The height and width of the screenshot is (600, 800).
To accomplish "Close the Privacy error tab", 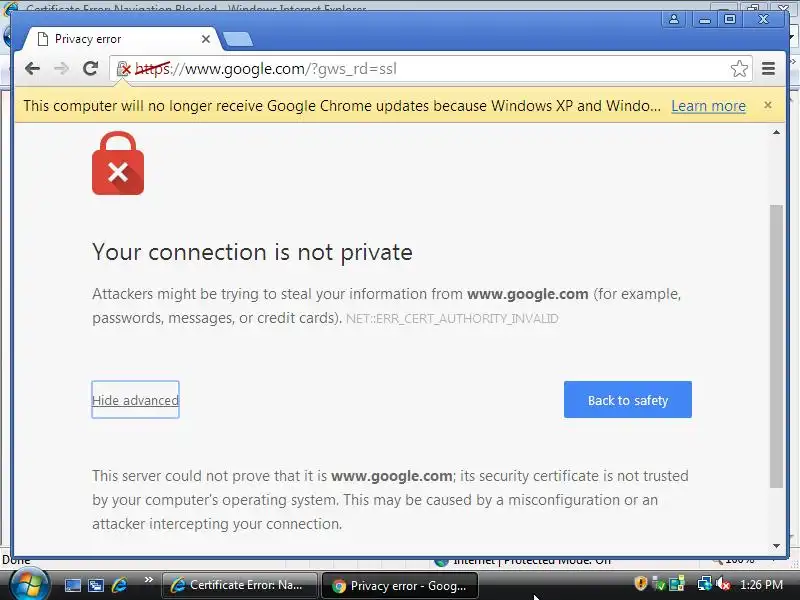I will [206, 39].
